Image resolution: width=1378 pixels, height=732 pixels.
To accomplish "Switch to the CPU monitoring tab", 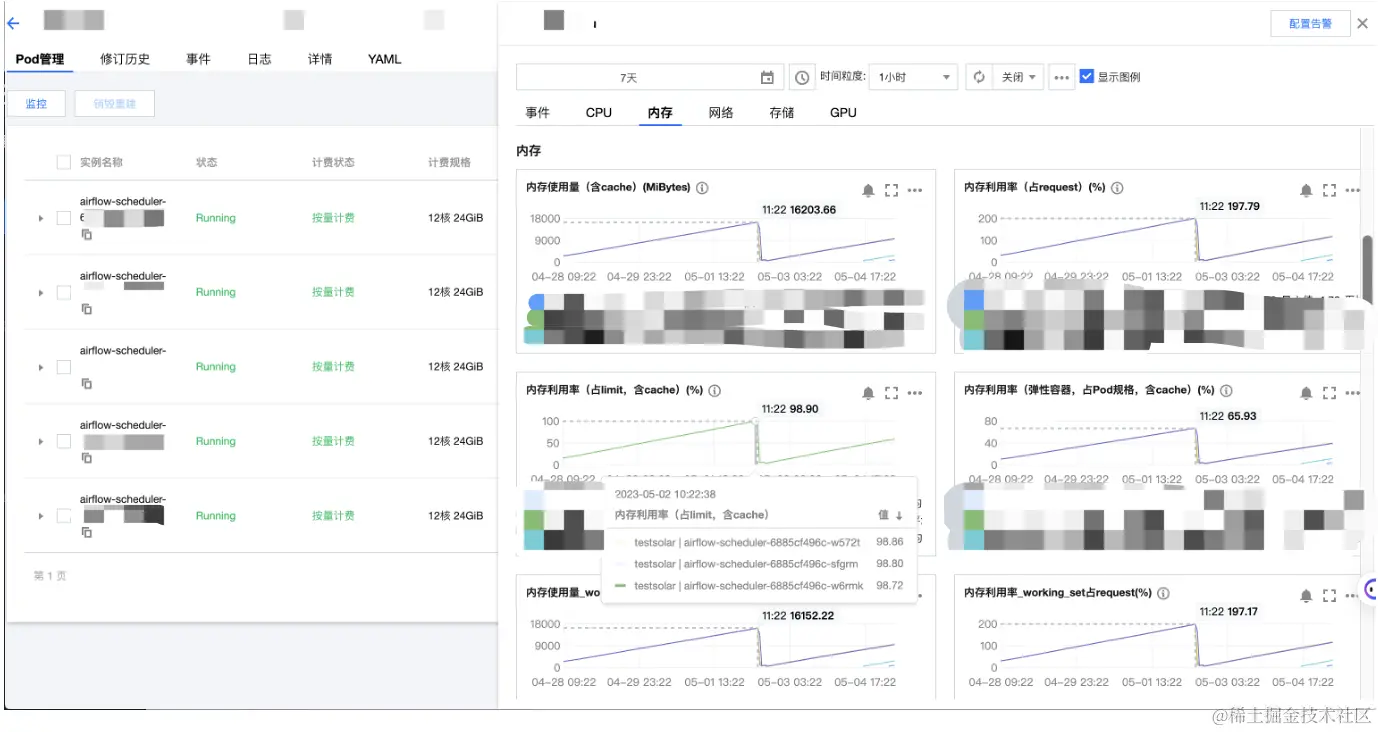I will click(x=599, y=113).
